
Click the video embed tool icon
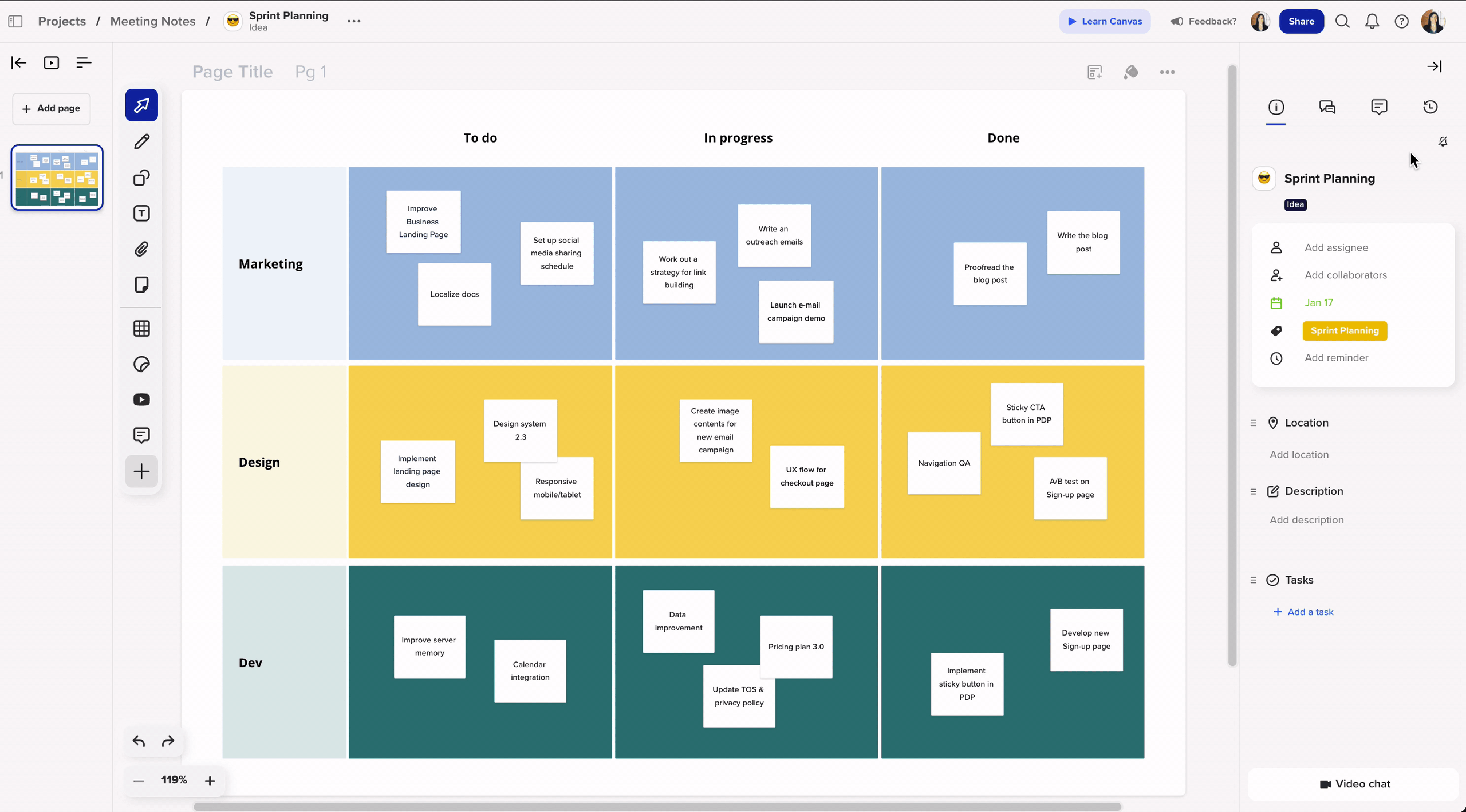(x=141, y=400)
